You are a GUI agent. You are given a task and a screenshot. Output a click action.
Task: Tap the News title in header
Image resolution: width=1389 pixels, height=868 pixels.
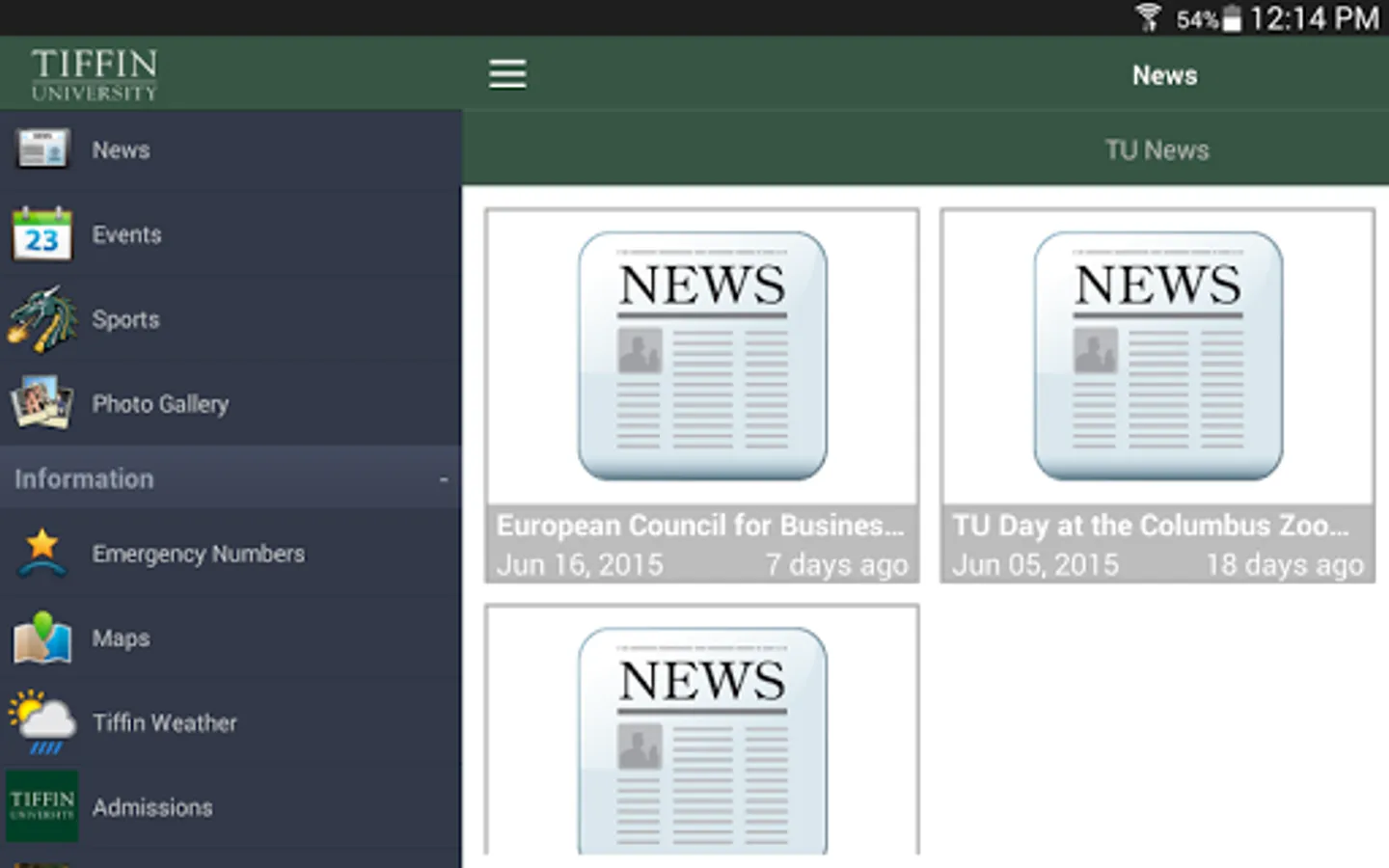(1164, 75)
